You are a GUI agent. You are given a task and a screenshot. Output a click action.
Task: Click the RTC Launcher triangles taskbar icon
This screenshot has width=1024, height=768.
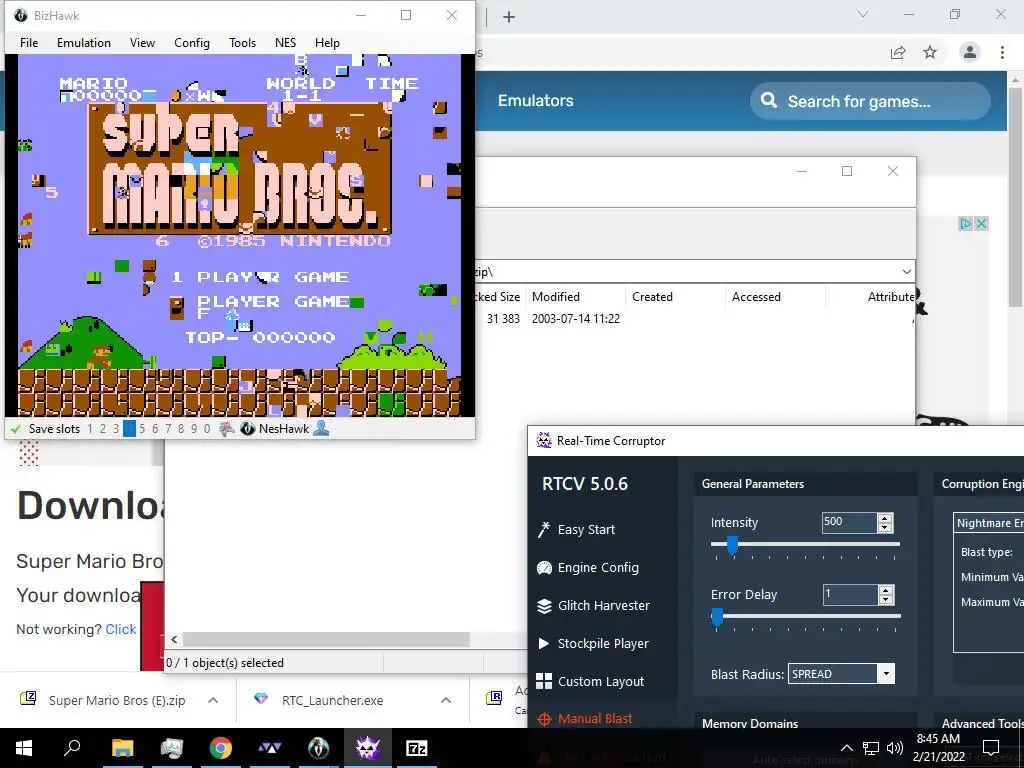(270, 748)
